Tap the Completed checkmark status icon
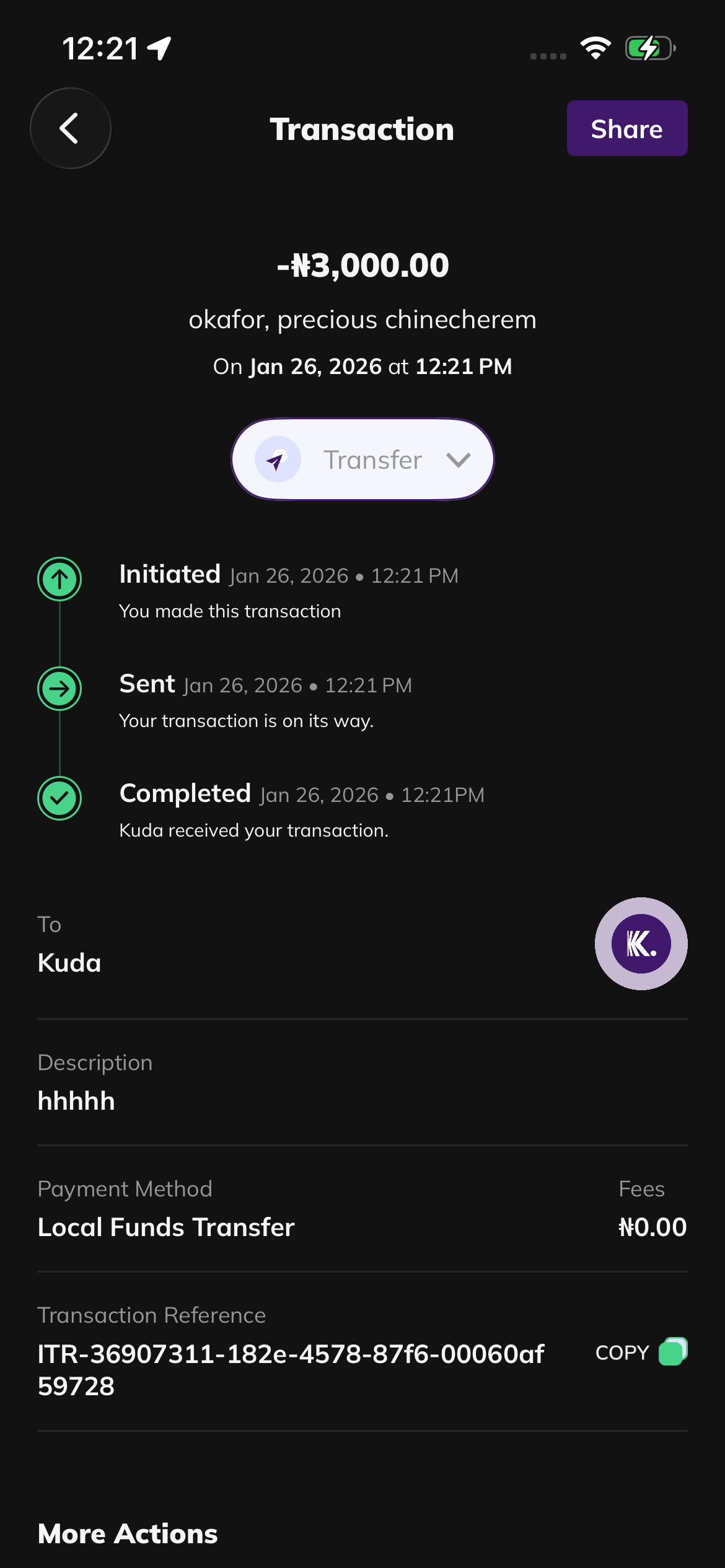725x1568 pixels. click(x=59, y=798)
